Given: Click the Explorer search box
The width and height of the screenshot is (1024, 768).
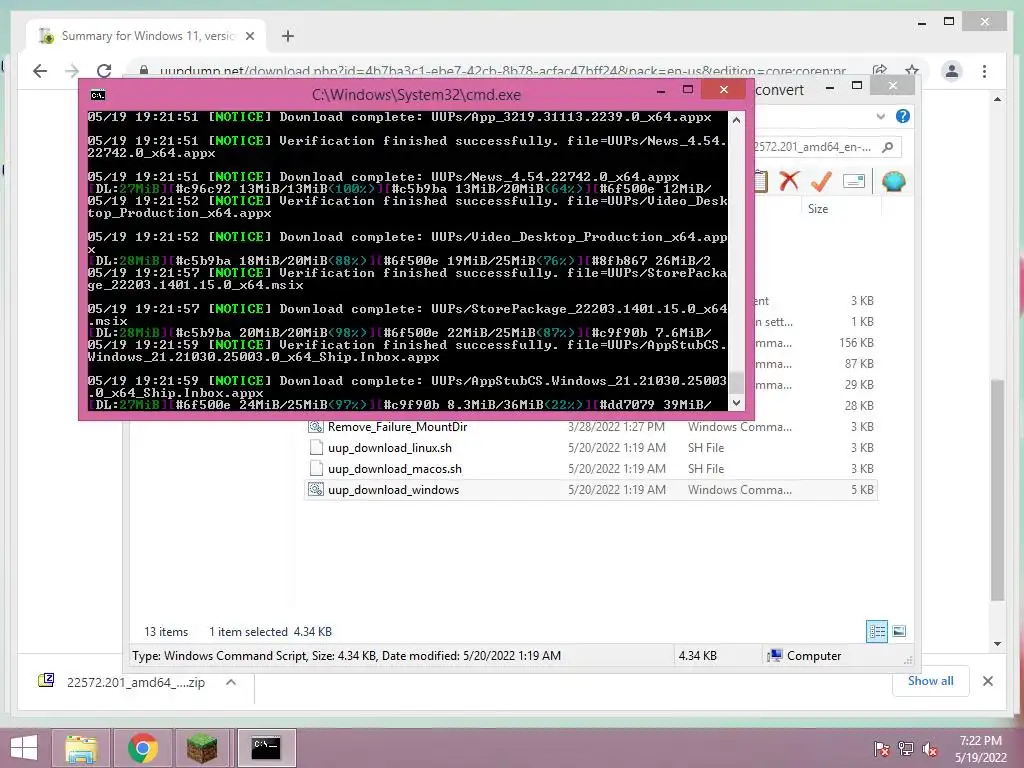Looking at the screenshot, I should coord(827,147).
